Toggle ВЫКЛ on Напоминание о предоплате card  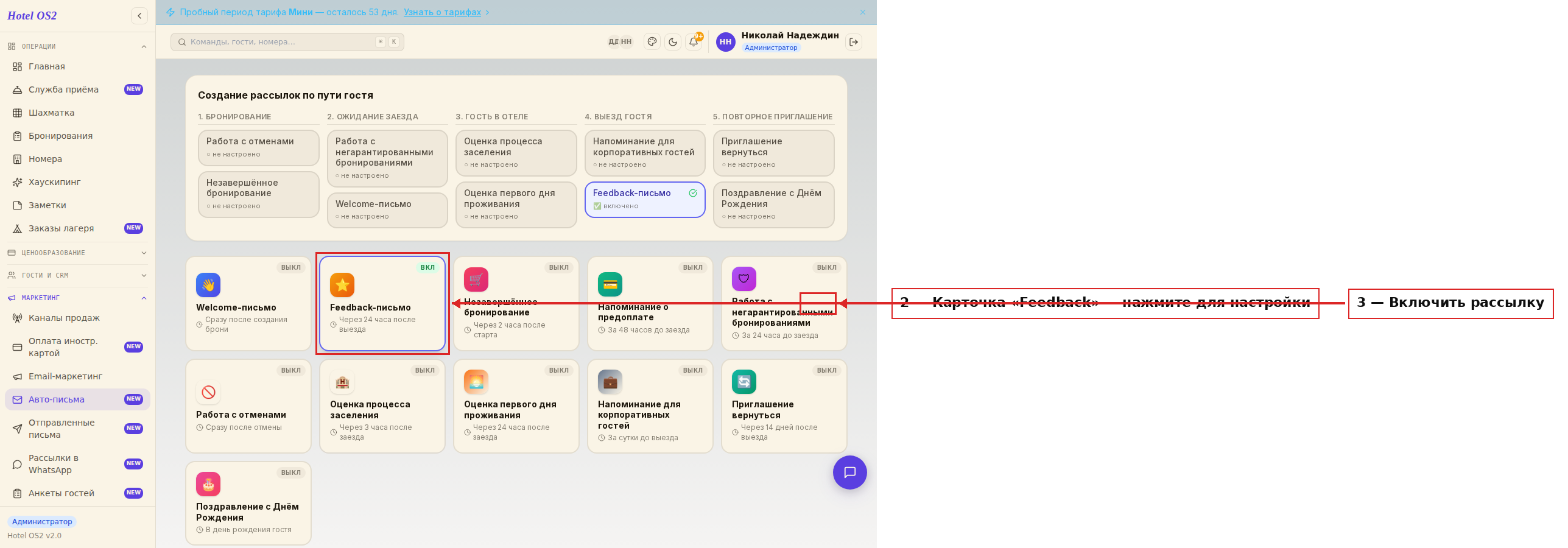(x=693, y=267)
